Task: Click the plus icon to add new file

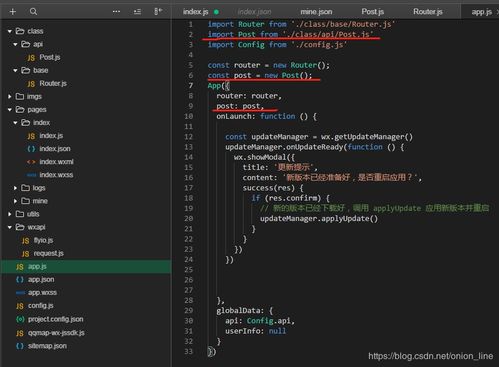Action: [x=13, y=12]
